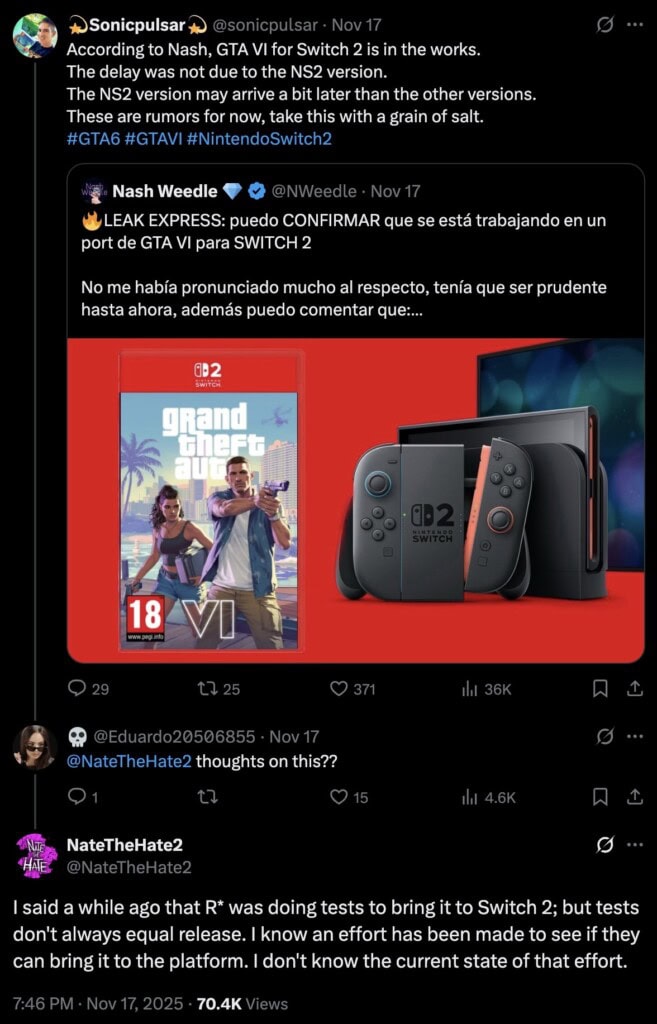Open more options on NateTheHate2's tweet
The image size is (657, 1024).
[635, 845]
